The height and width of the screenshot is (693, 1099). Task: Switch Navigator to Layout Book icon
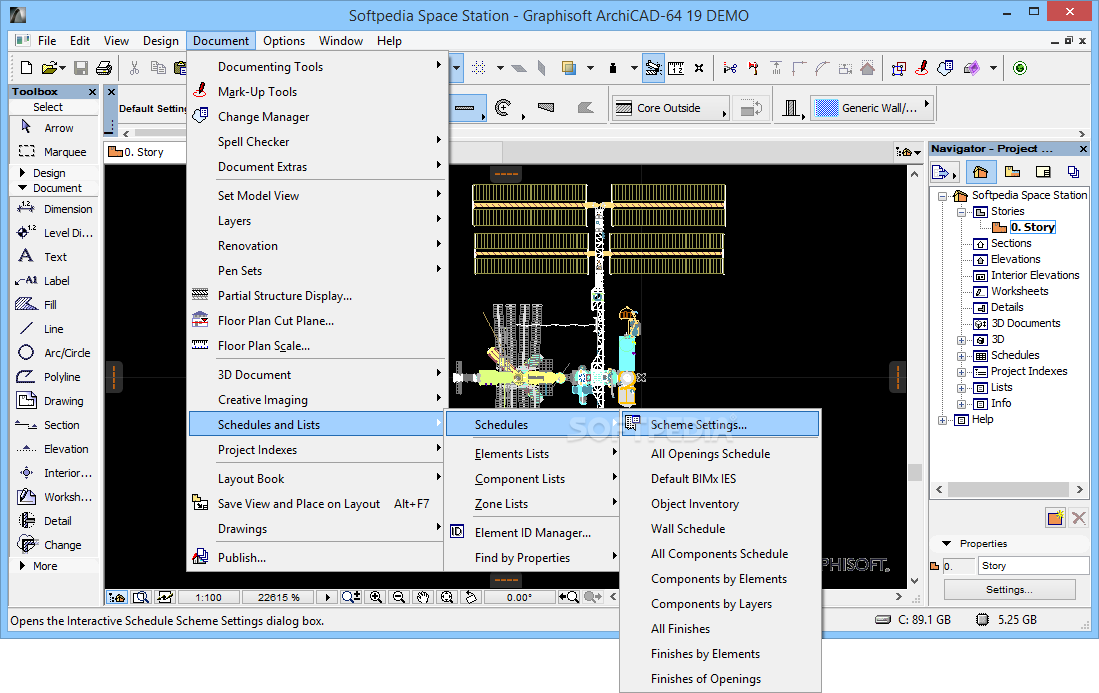(1043, 172)
